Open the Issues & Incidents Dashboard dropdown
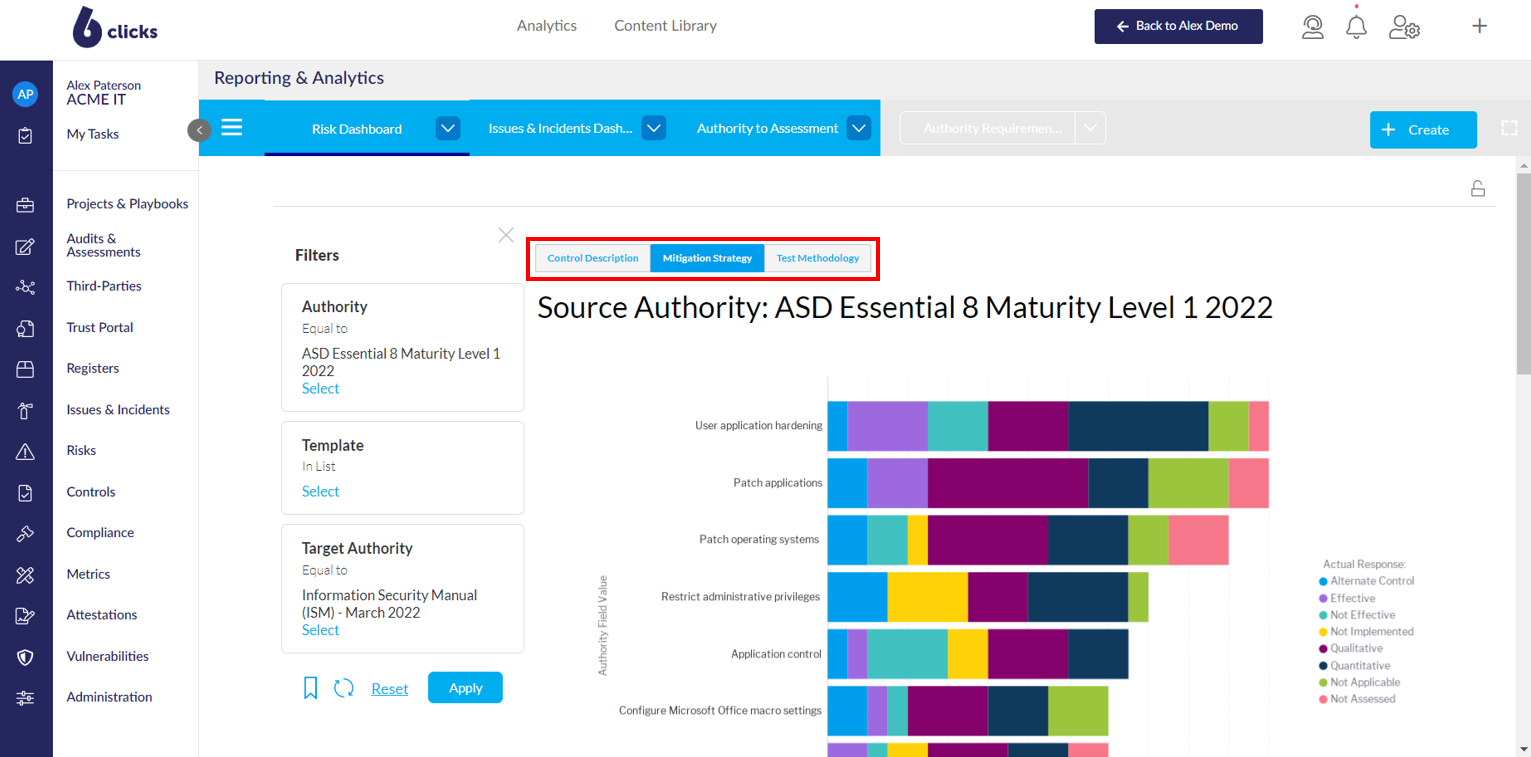1531x757 pixels. (x=653, y=128)
